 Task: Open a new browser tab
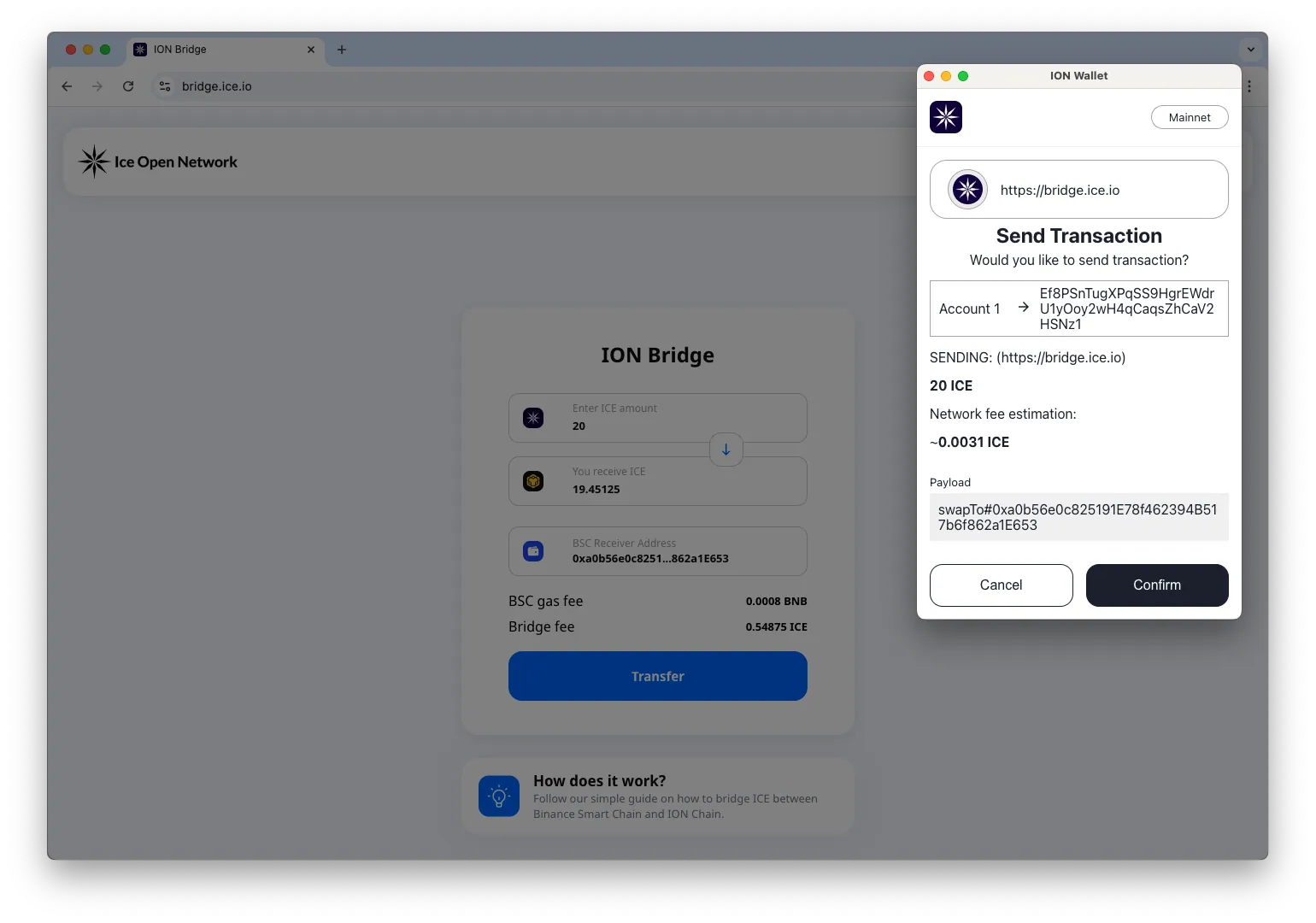coord(342,50)
